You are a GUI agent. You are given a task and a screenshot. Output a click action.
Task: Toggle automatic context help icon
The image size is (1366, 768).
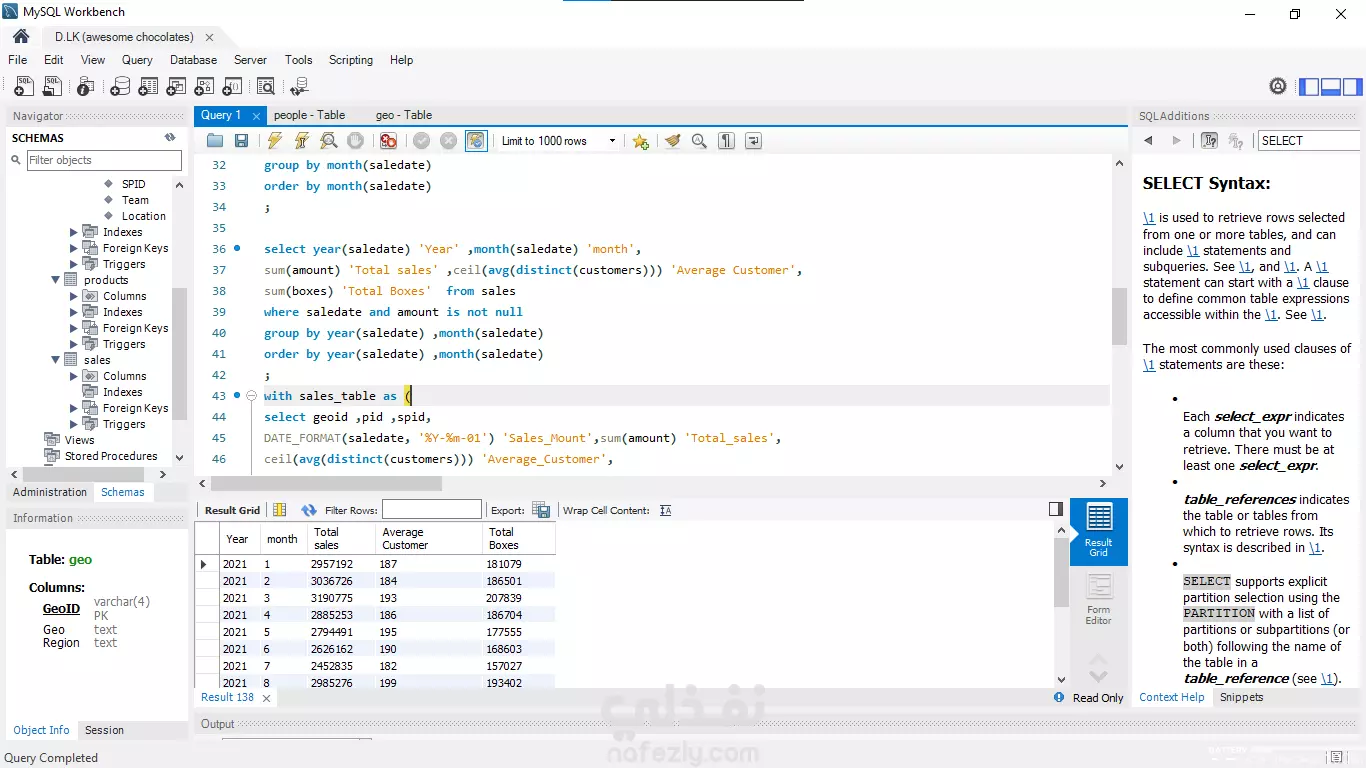point(1237,141)
